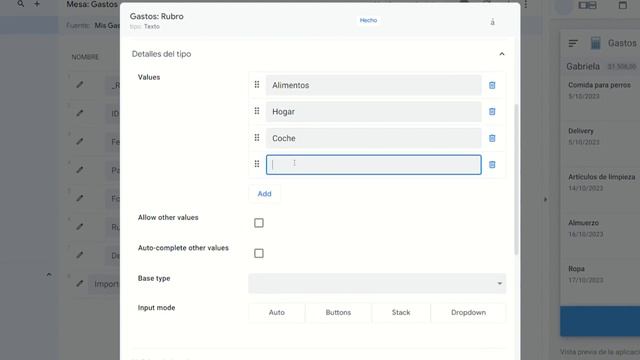The width and height of the screenshot is (640, 360).
Task: Click the blue bar at the preview bottom
Action: [x=600, y=321]
